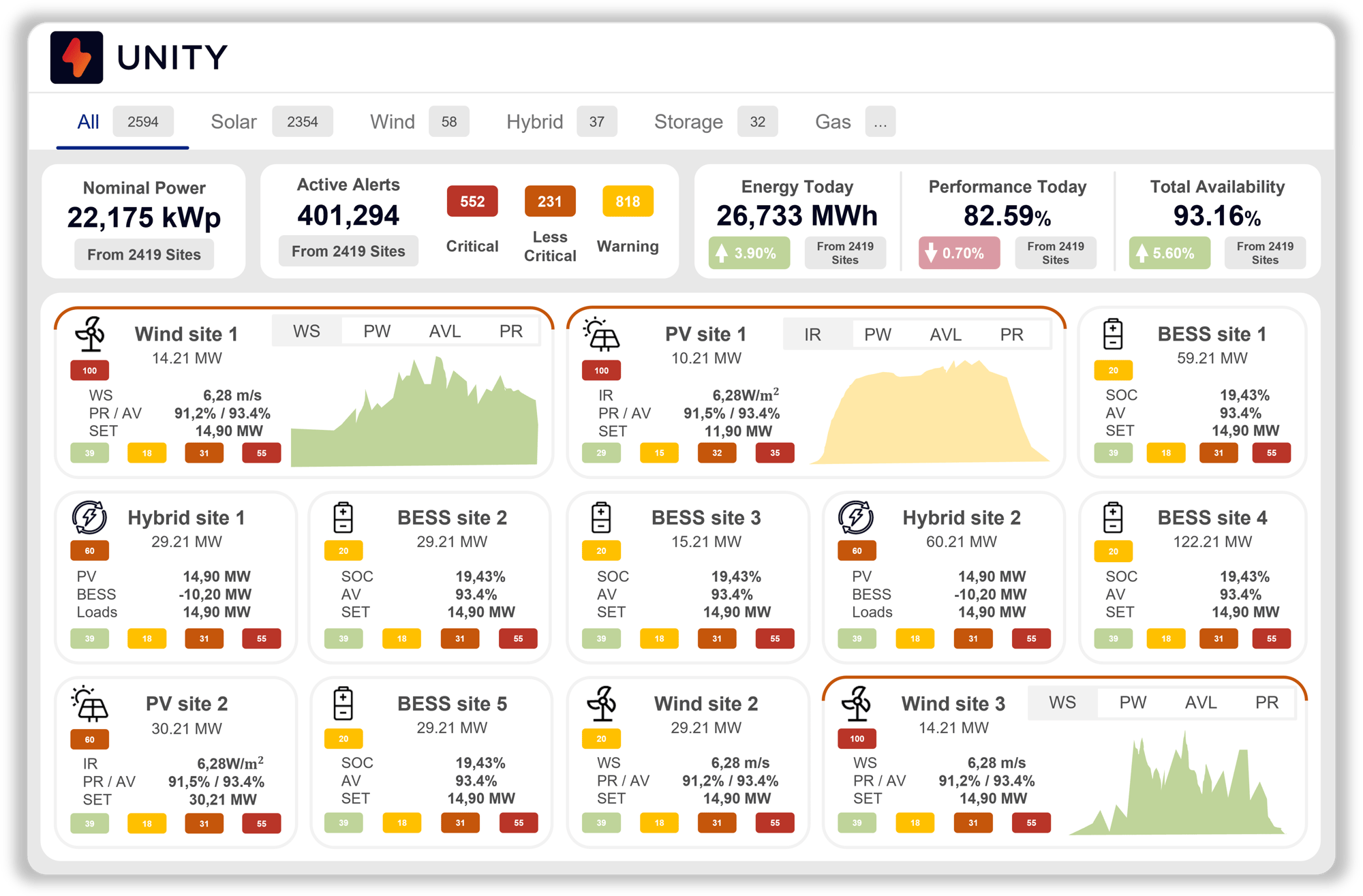Switch Wind site 1 chart to PW
Screen dimensions: 1363x896
(377, 331)
